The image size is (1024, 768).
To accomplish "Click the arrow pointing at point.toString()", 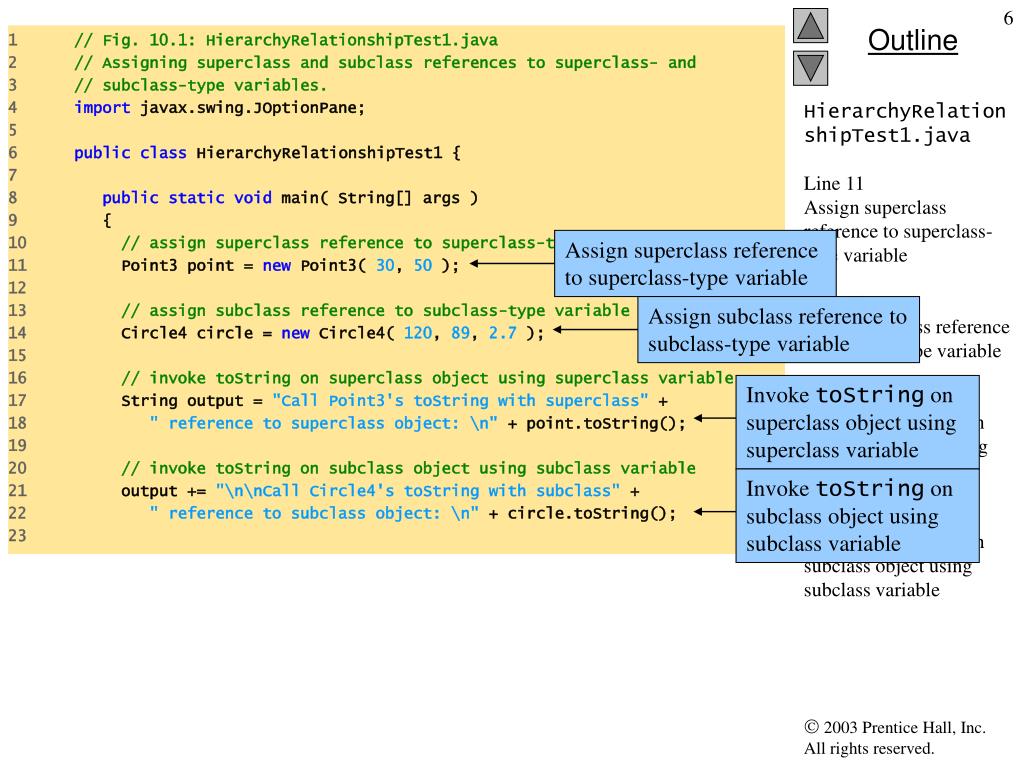I will click(714, 418).
